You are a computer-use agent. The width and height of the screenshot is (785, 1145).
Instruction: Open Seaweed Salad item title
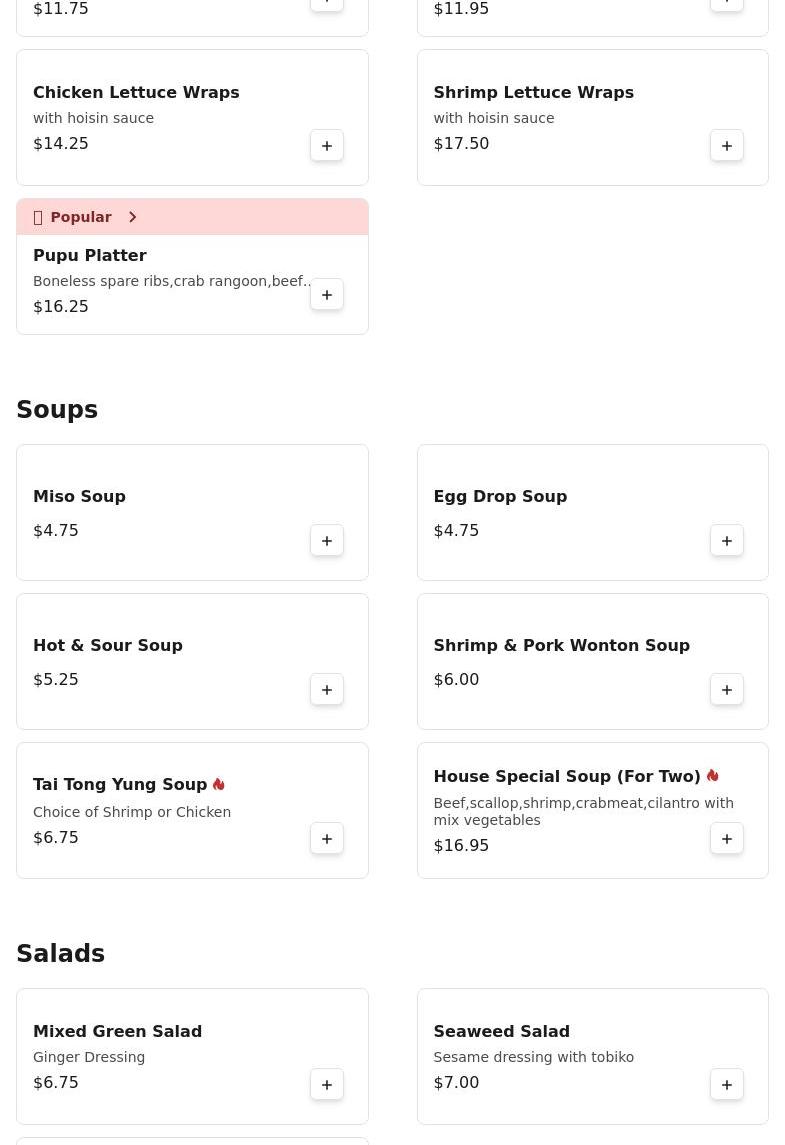pyautogui.click(x=501, y=1031)
